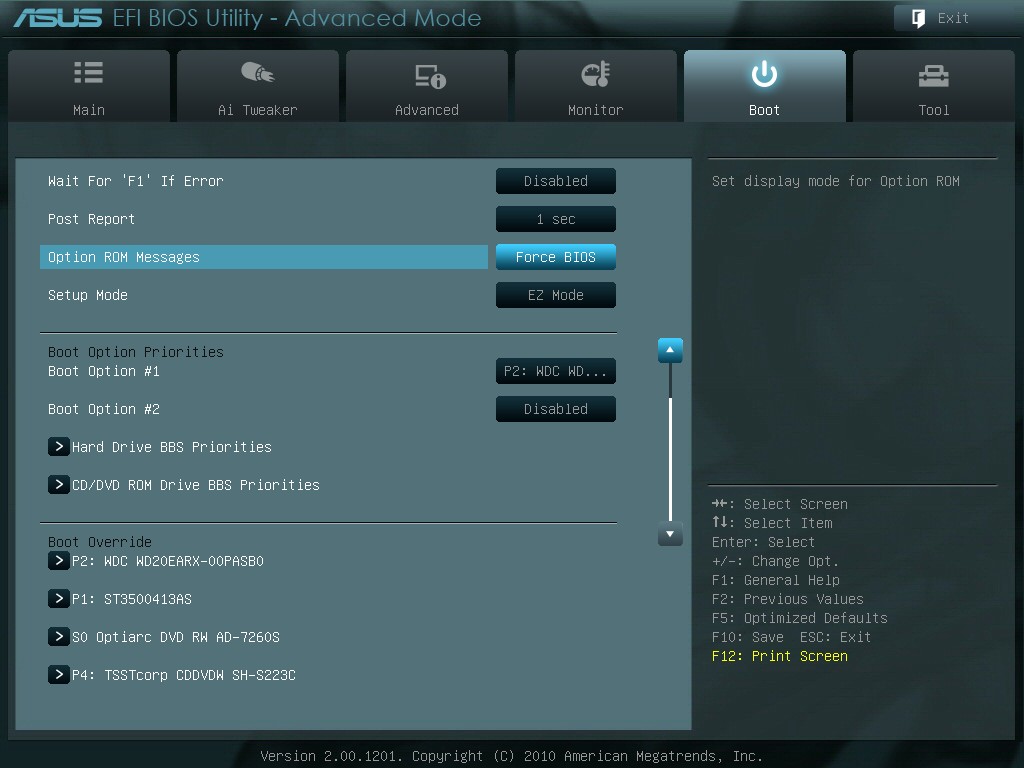Viewport: 1024px width, 768px height.
Task: Select the Boot tab label
Action: (764, 110)
